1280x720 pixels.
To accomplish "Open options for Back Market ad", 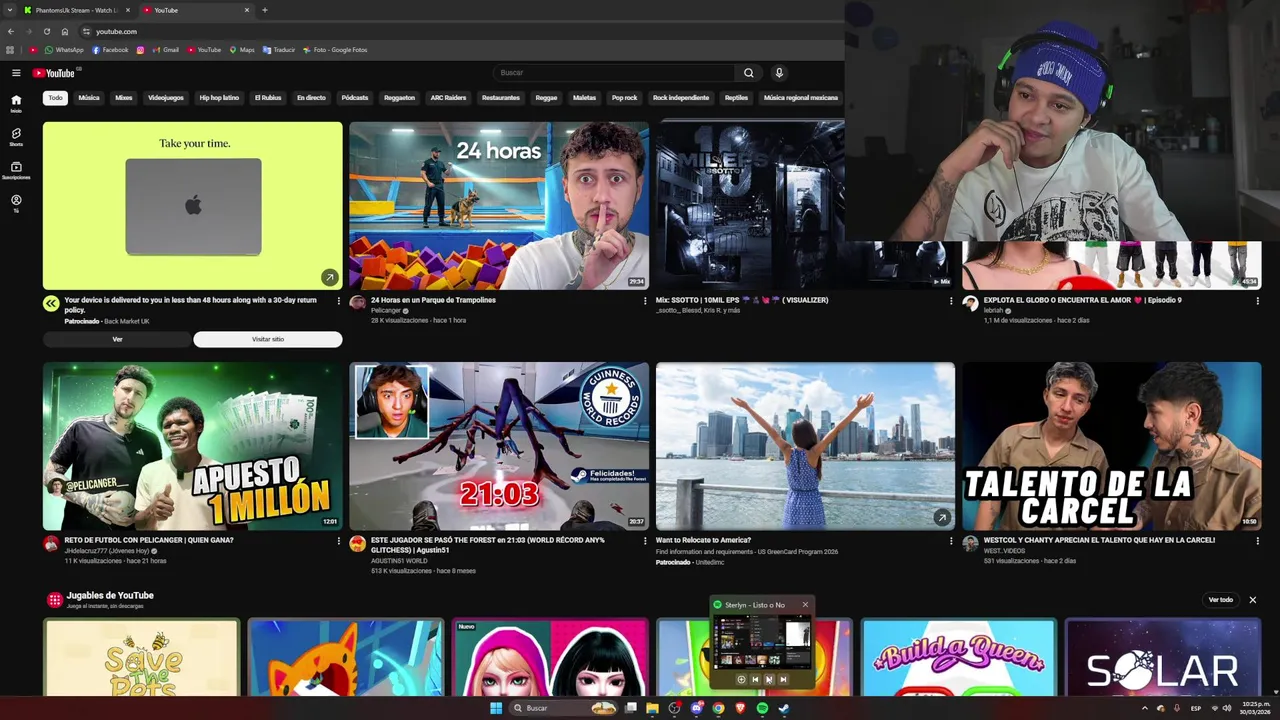I will [x=338, y=301].
